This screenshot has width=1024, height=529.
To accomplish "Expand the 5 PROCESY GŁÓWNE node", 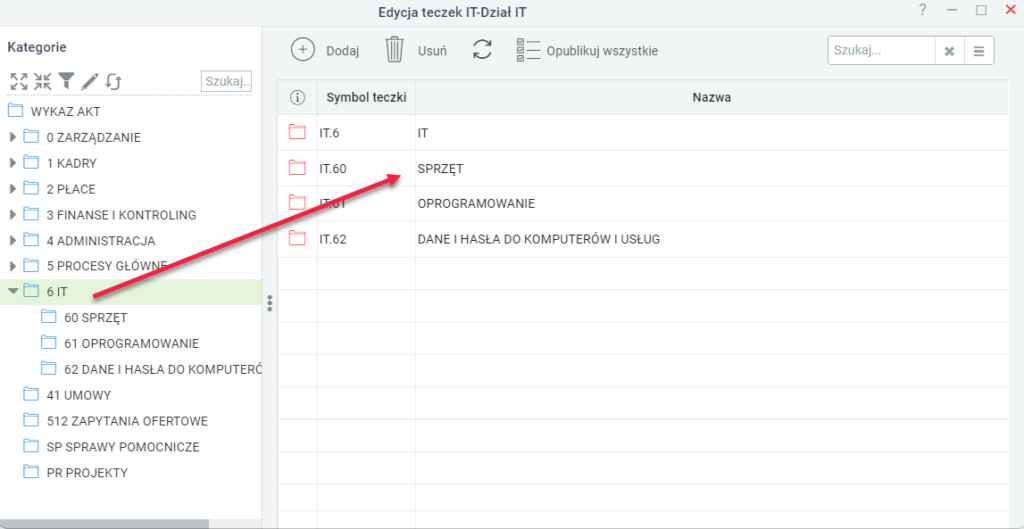I will tap(12, 266).
